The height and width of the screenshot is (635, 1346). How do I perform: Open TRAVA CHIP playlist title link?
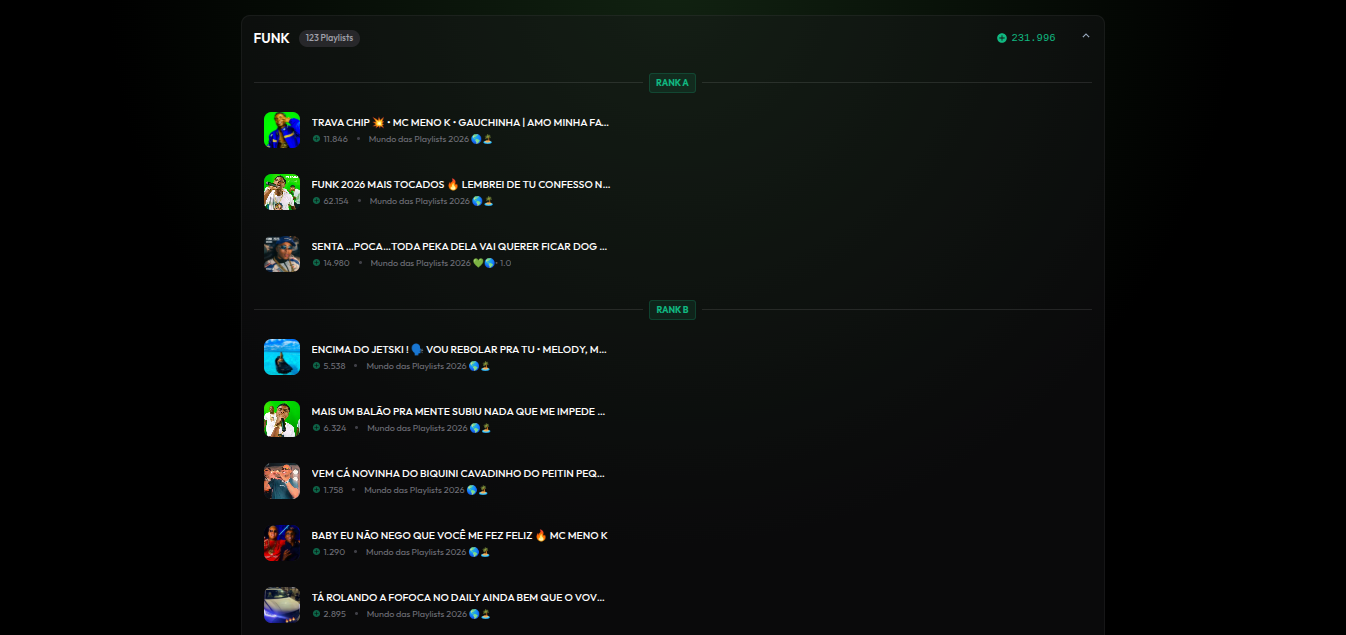[x=460, y=123]
